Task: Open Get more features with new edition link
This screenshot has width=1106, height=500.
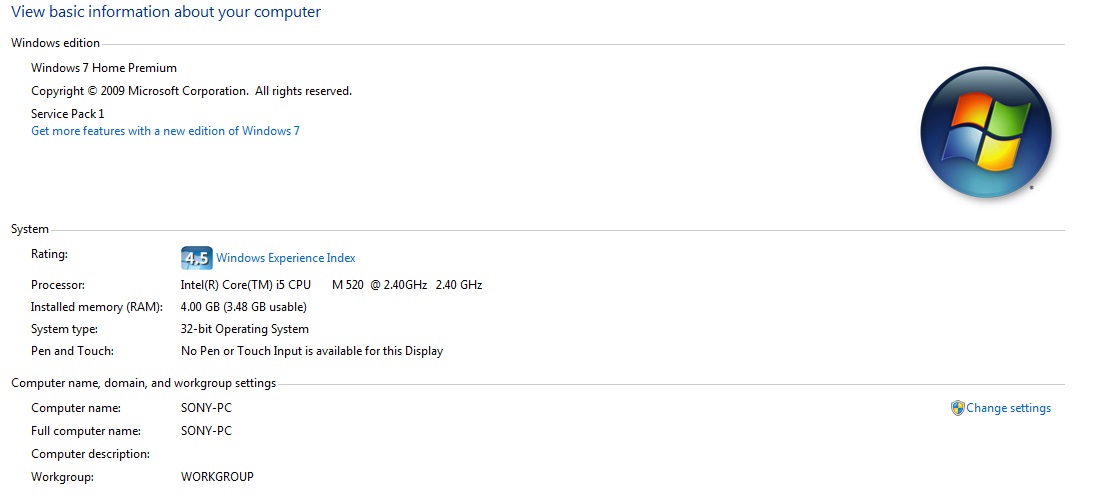Action: 165,131
